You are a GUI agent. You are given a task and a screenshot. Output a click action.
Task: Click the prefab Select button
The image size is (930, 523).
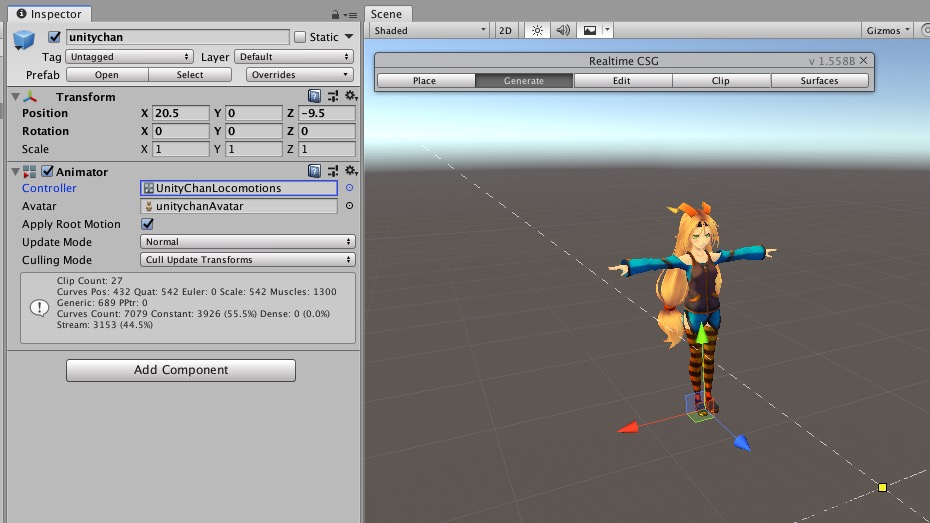tap(190, 75)
